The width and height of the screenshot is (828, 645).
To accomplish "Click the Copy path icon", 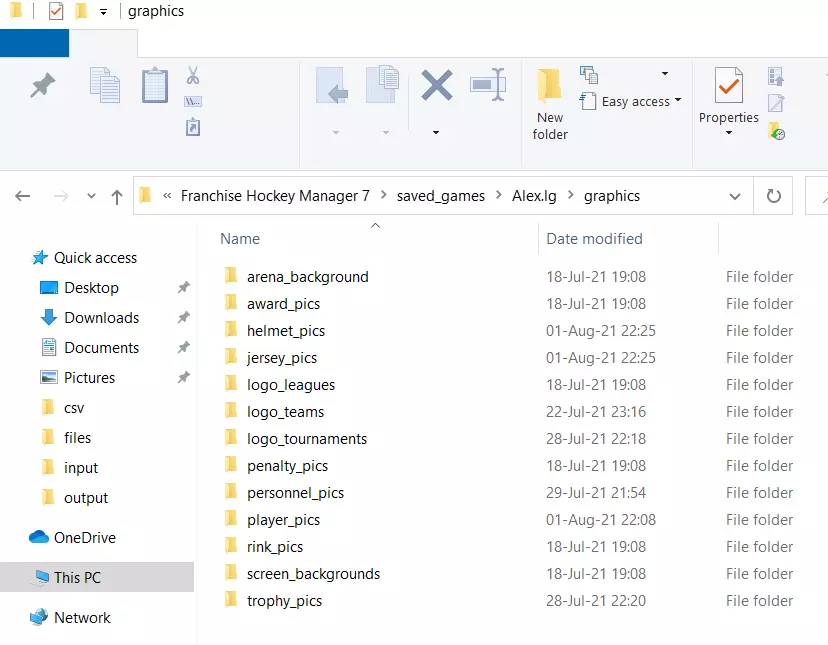I will click(193, 101).
